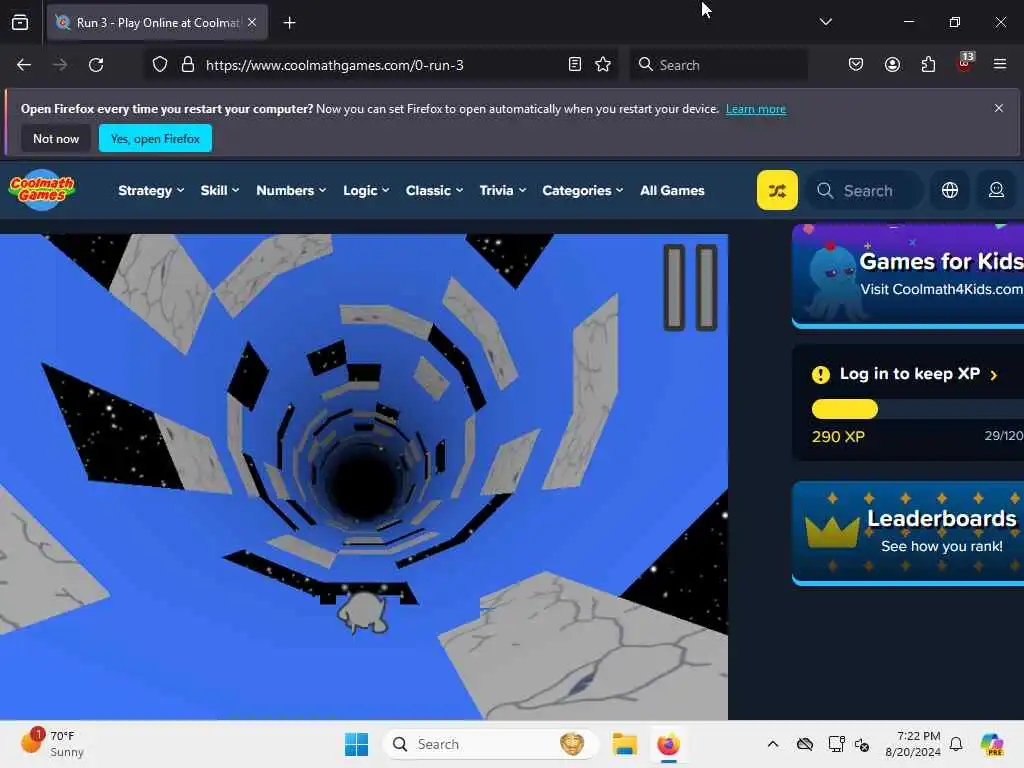Click the OneDrive cloud tray icon
1024x768 pixels.
[x=805, y=744]
